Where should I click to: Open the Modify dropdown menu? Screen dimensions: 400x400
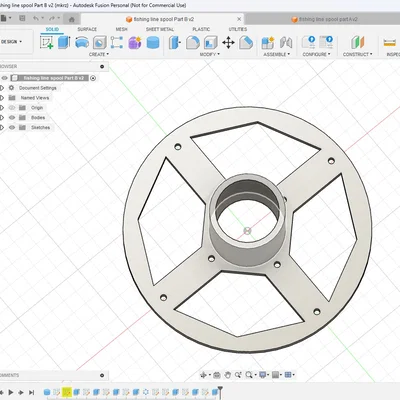210,54
